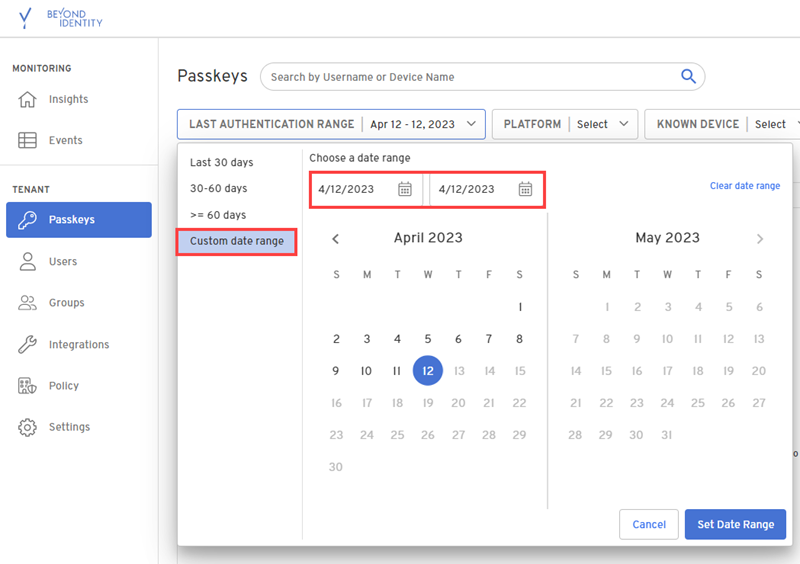Select April 6 in the calendar
800x564 pixels.
pyautogui.click(x=458, y=339)
